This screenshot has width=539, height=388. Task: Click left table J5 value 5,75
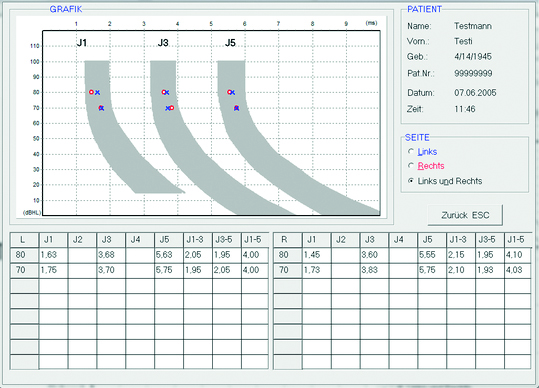point(169,270)
